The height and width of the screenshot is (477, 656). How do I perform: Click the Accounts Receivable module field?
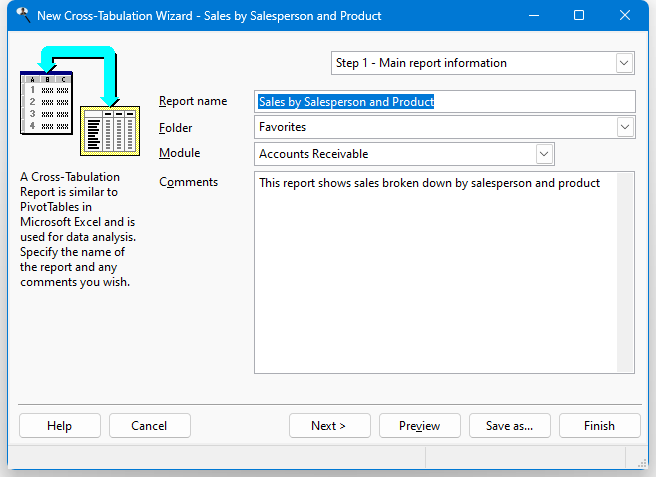(x=395, y=154)
